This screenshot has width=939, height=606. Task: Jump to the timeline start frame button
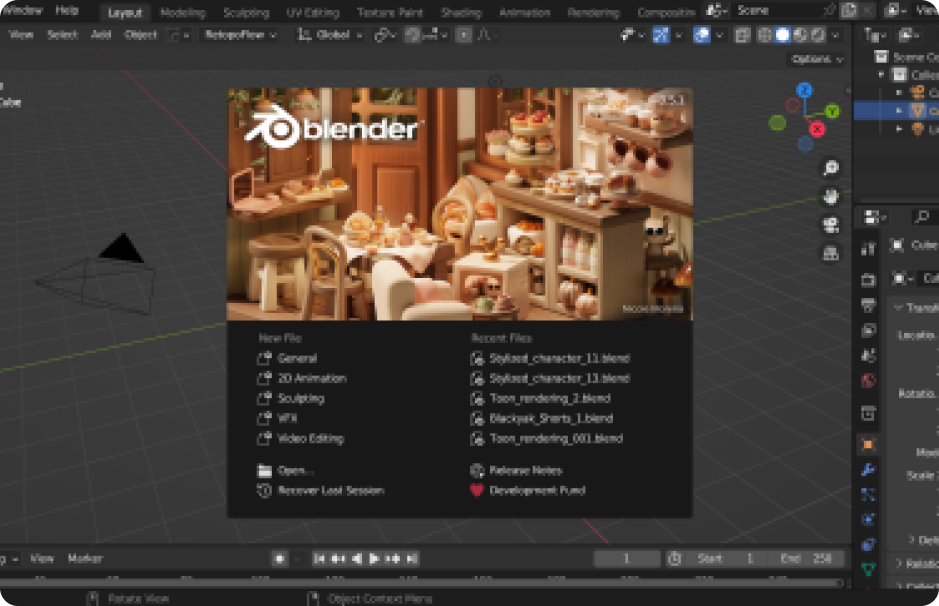(x=319, y=559)
